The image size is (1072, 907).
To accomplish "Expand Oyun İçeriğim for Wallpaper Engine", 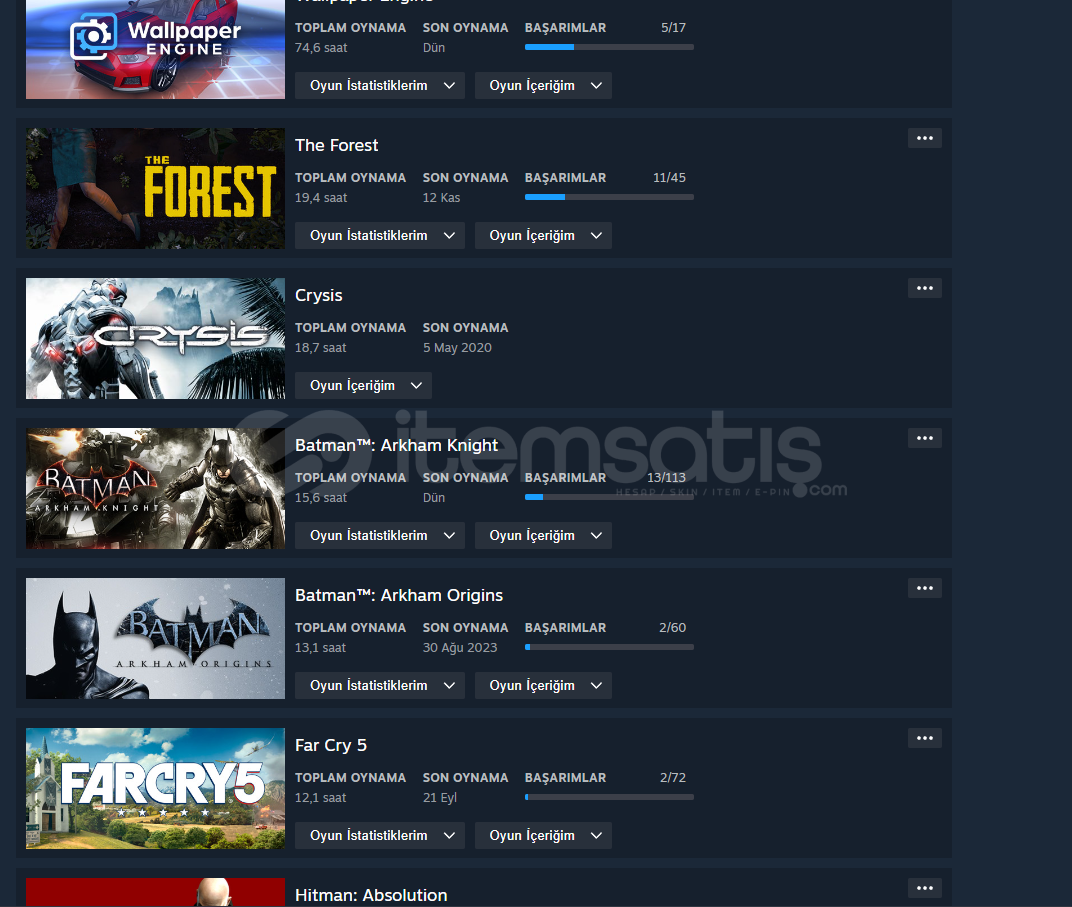I will pos(543,85).
